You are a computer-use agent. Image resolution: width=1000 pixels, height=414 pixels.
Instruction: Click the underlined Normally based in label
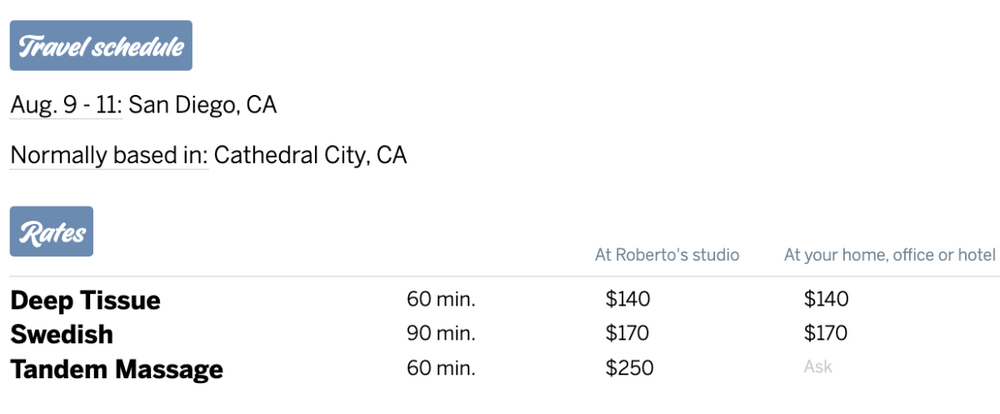[x=109, y=156]
